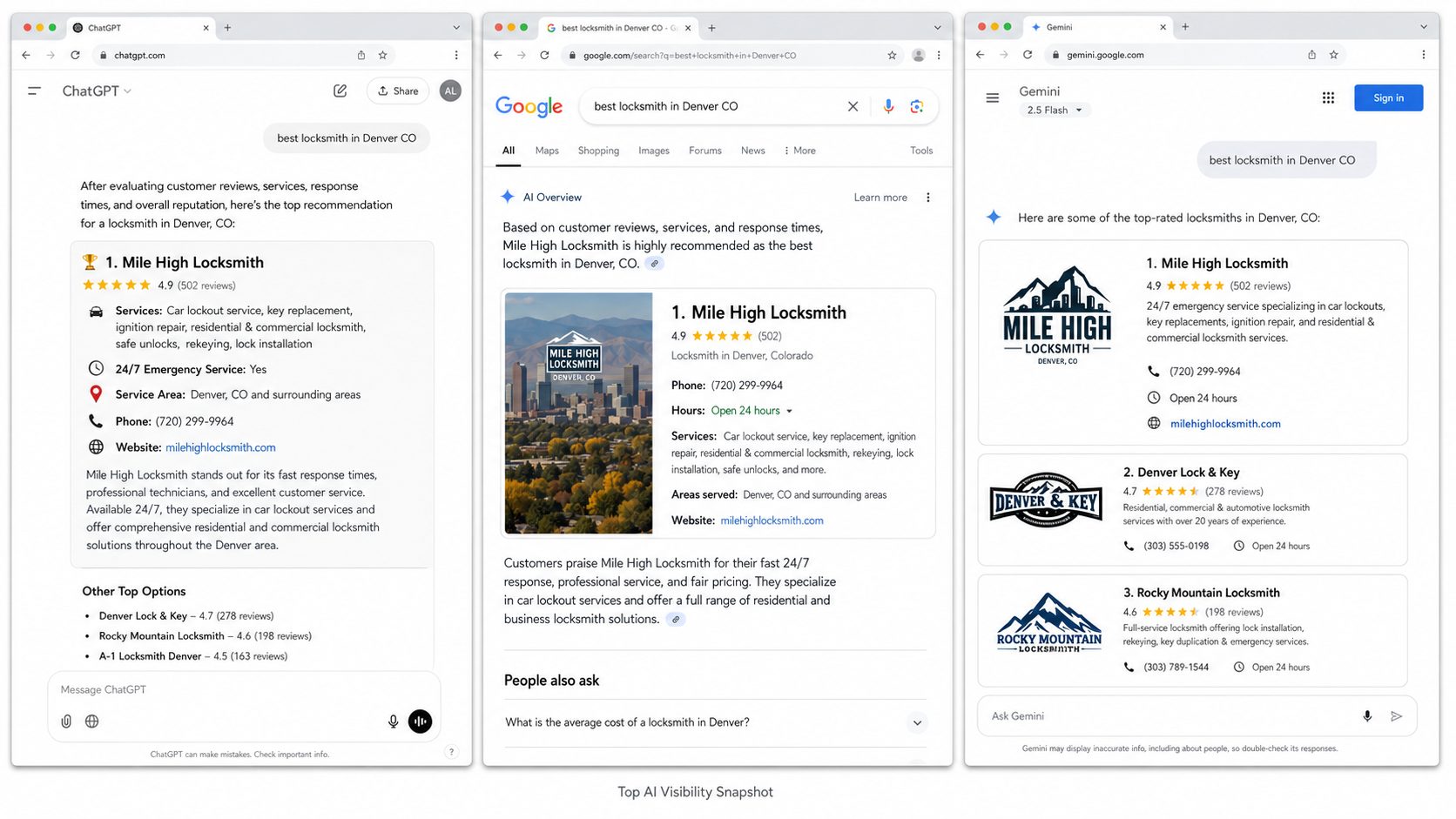Screen dimensions: 1456x819
Task: Click the Rocky Mountain Locksmith logo
Action: point(1049,624)
